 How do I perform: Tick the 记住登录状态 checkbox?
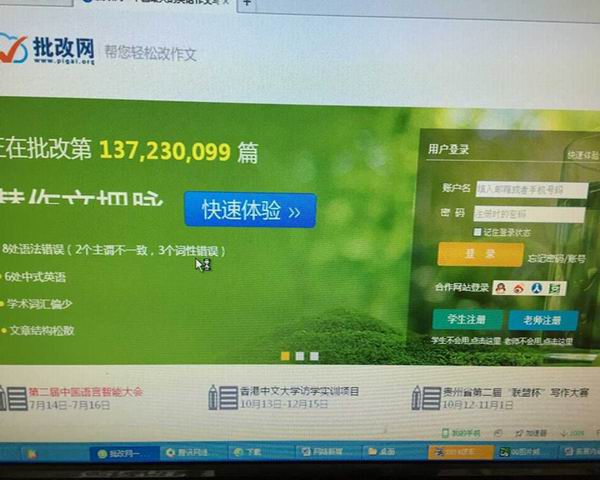479,232
